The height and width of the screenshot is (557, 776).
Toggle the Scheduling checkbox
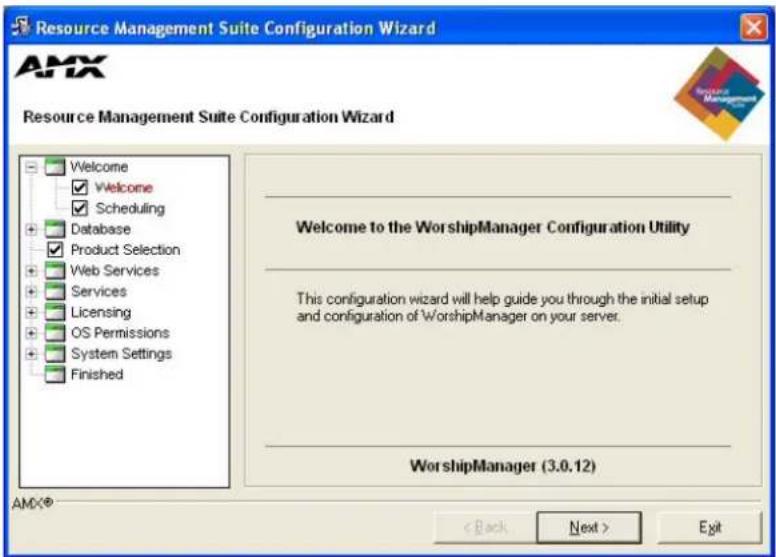(80, 208)
